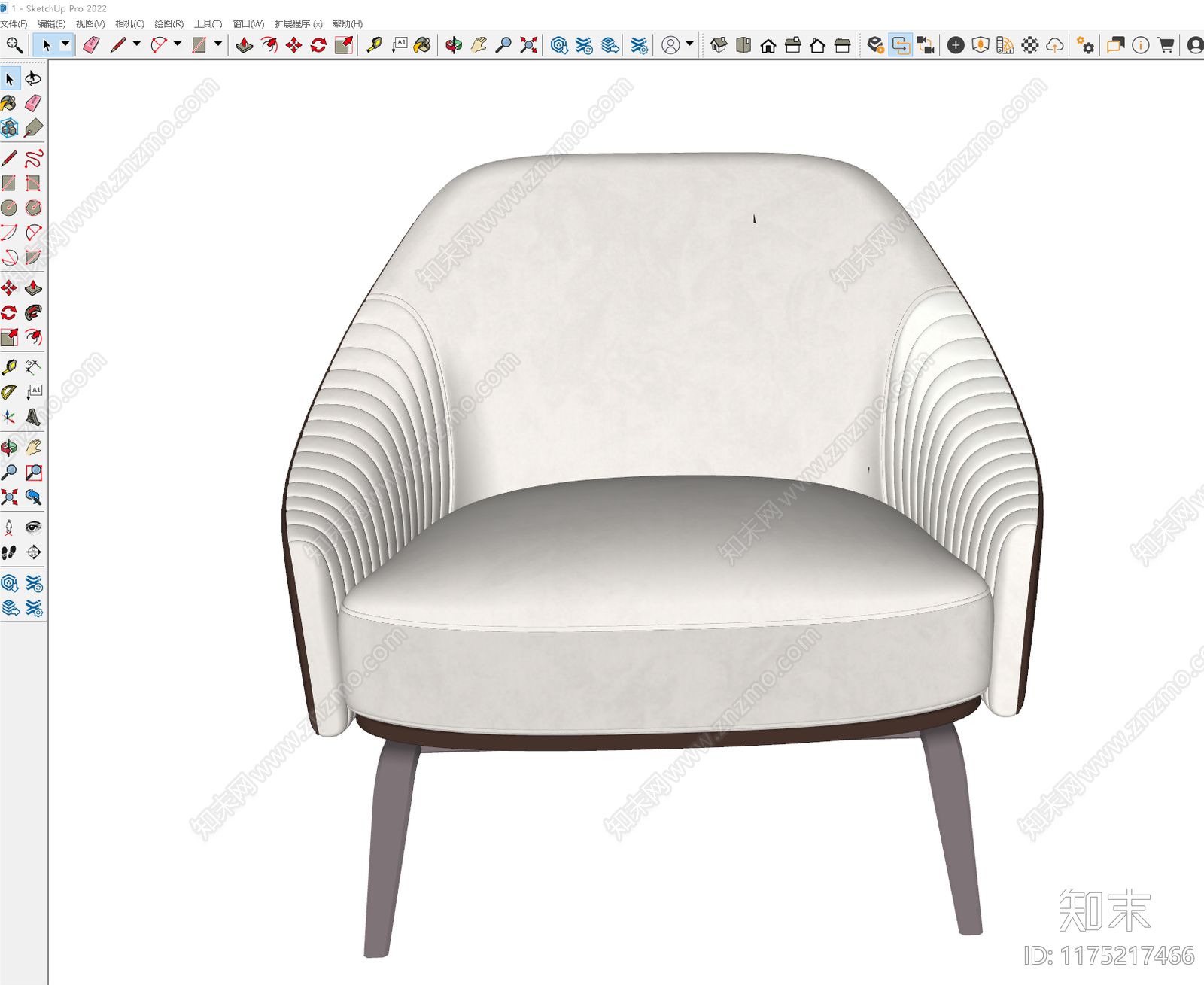
Task: Toggle Enscape Live Updates
Action: [x=901, y=45]
